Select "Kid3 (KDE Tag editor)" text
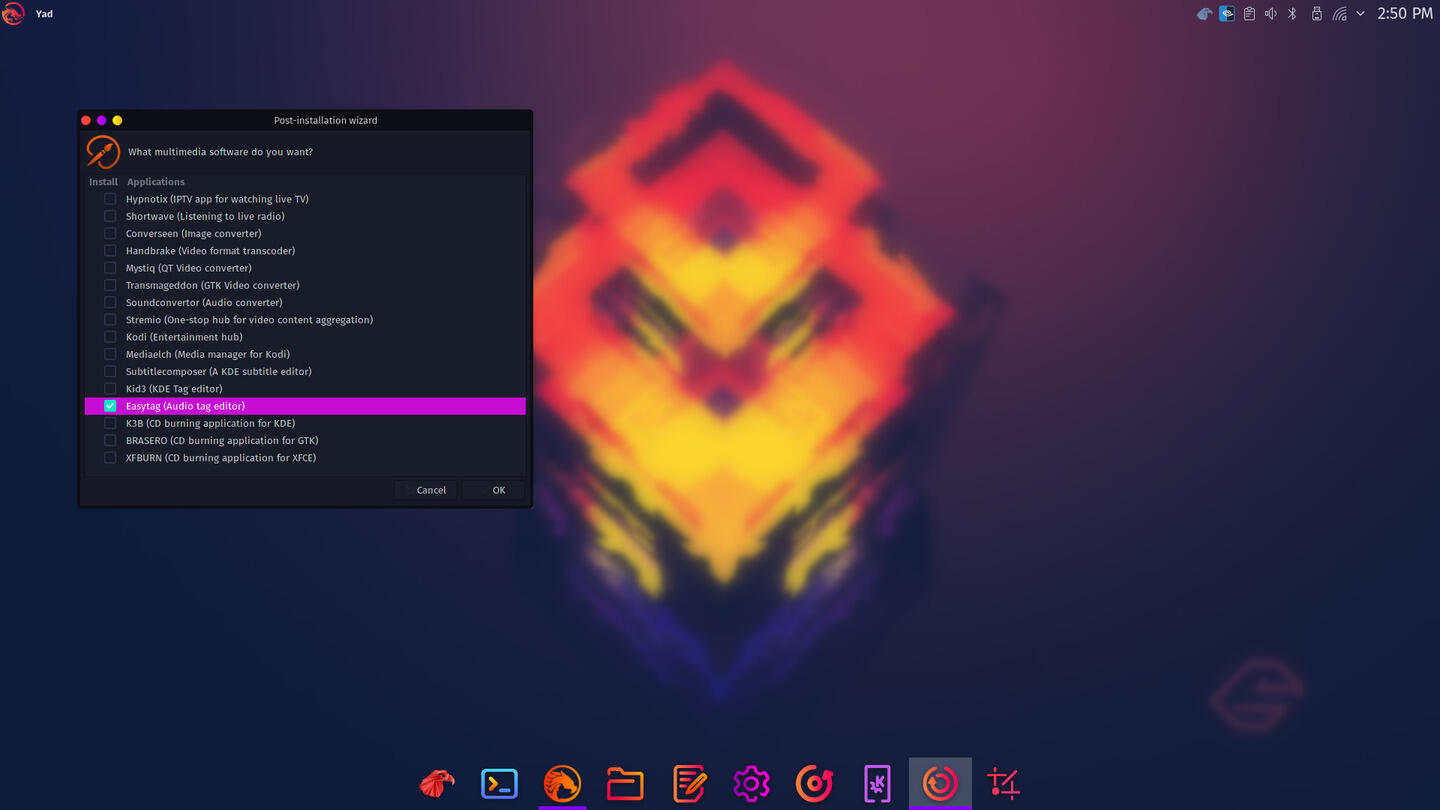This screenshot has height=810, width=1440. [174, 389]
